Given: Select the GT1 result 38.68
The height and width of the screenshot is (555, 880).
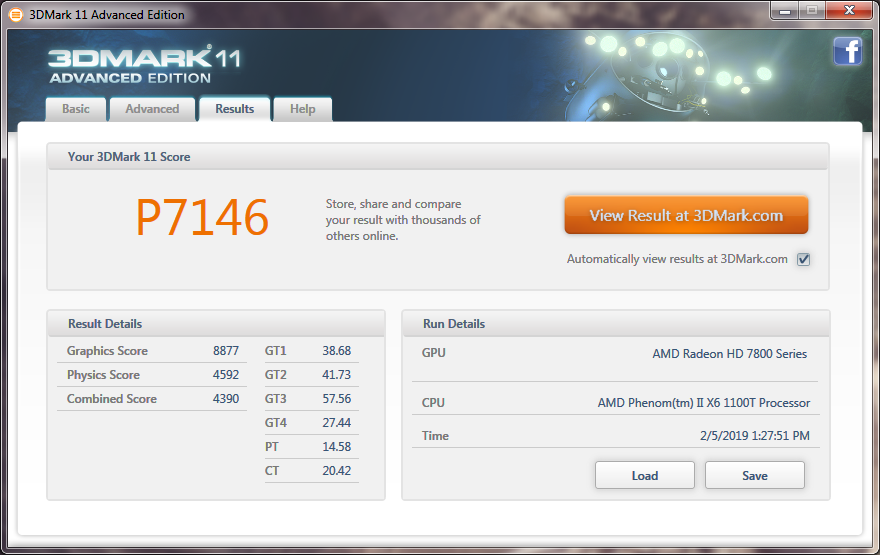Looking at the screenshot, I should pos(336,351).
